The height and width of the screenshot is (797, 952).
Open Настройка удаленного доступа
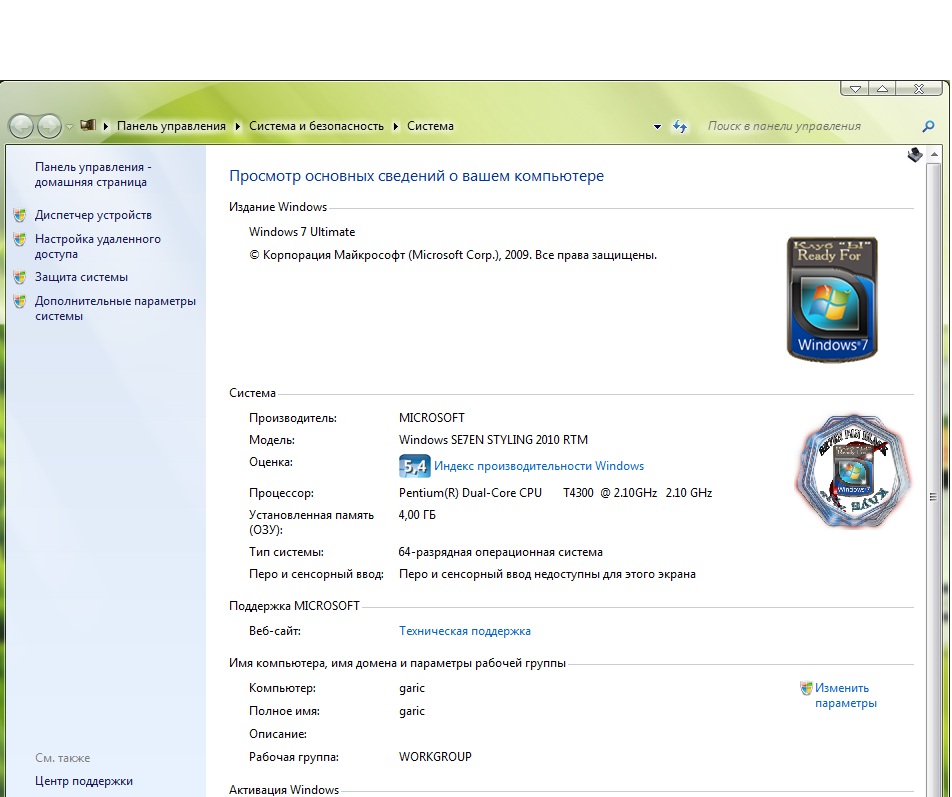[x=98, y=246]
